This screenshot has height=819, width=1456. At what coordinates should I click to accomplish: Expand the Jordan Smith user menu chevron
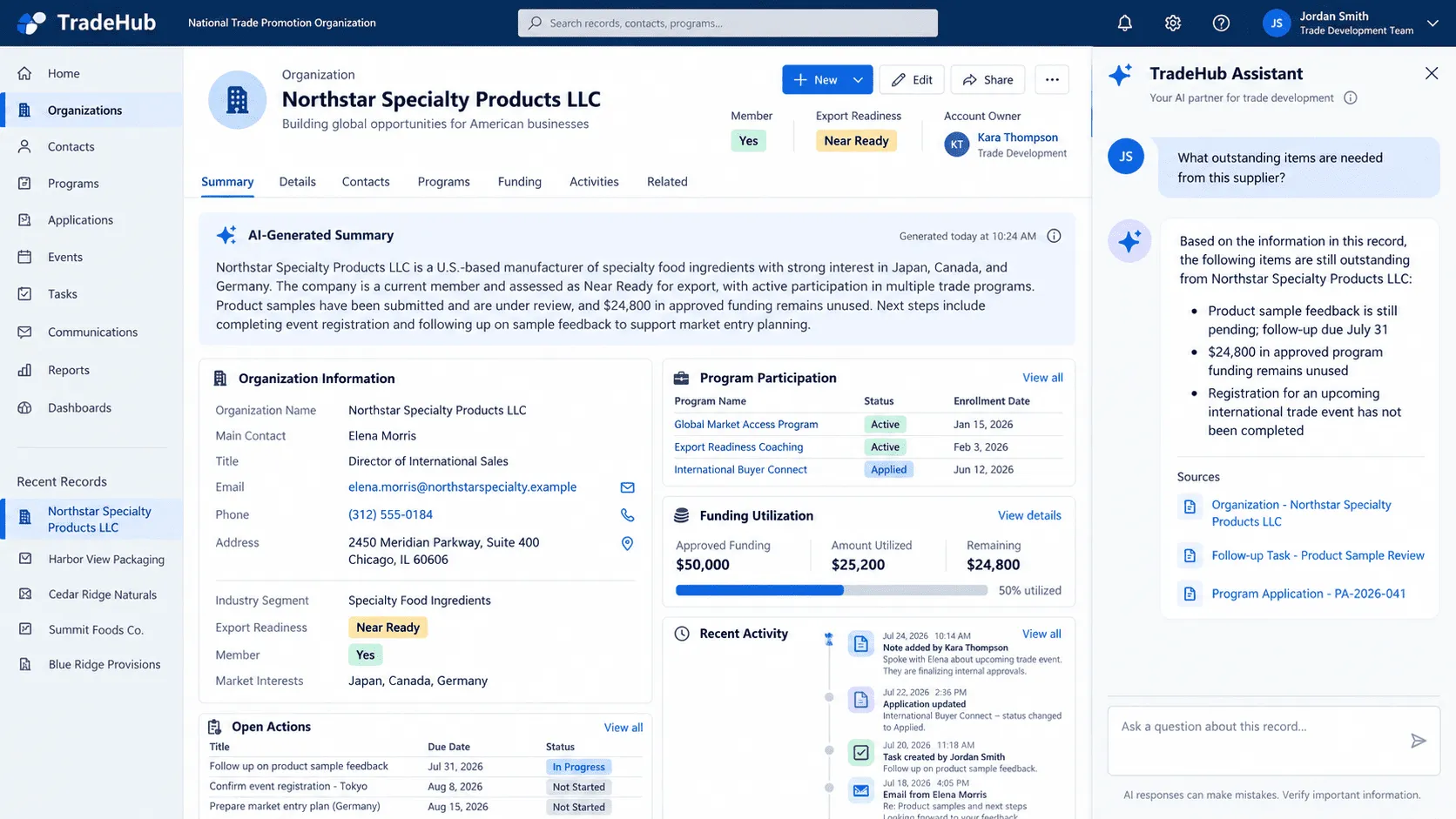pyautogui.click(x=1432, y=23)
